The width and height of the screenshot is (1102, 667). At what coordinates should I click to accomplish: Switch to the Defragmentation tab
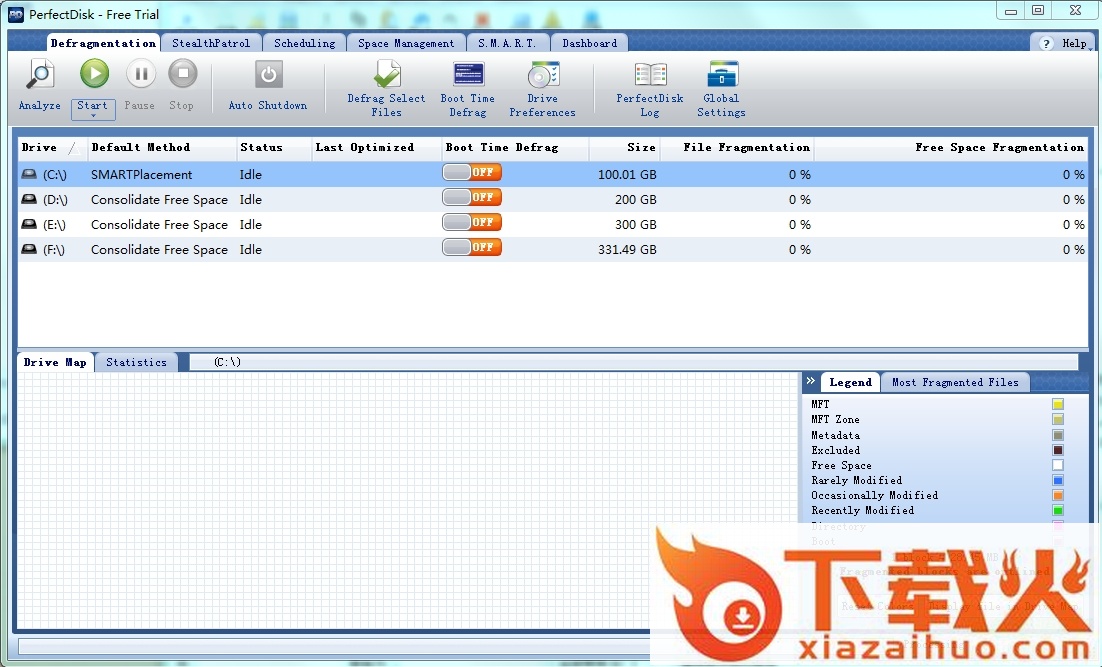tap(103, 43)
